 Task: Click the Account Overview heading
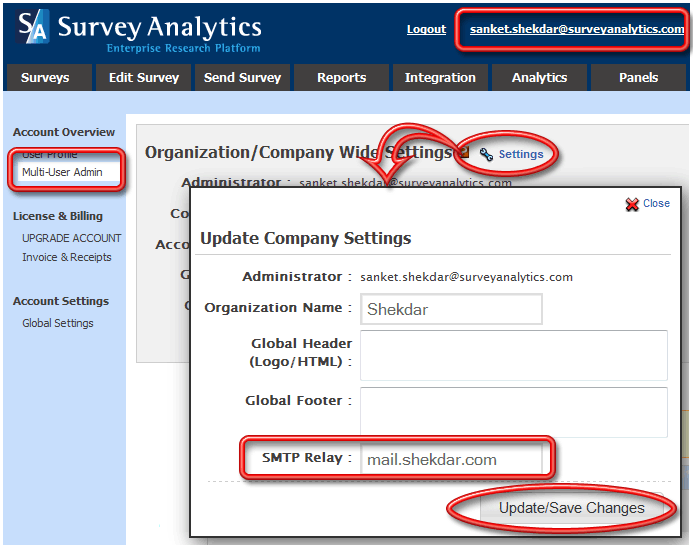pos(64,132)
